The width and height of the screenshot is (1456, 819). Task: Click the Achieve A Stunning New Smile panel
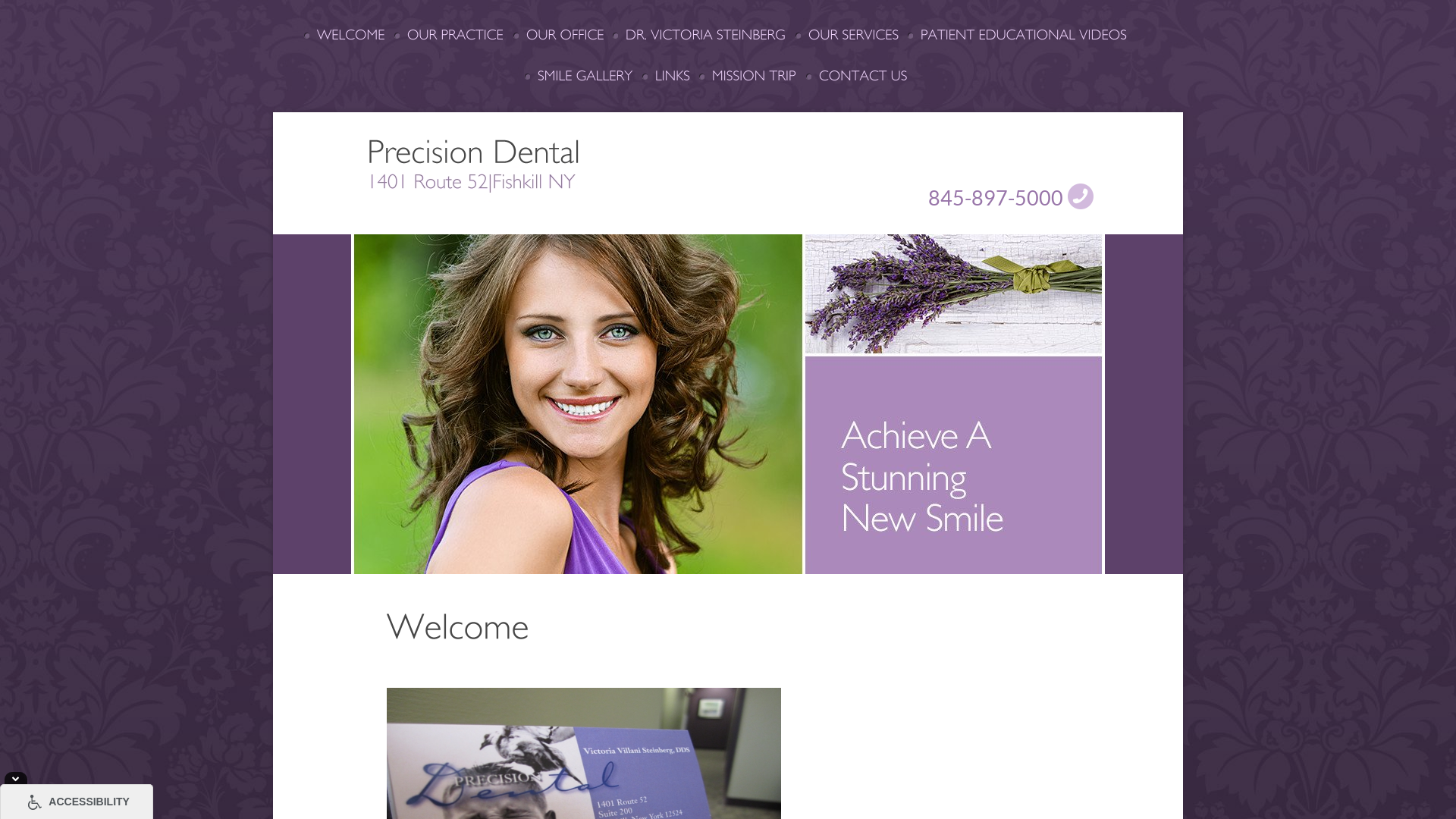coord(953,465)
